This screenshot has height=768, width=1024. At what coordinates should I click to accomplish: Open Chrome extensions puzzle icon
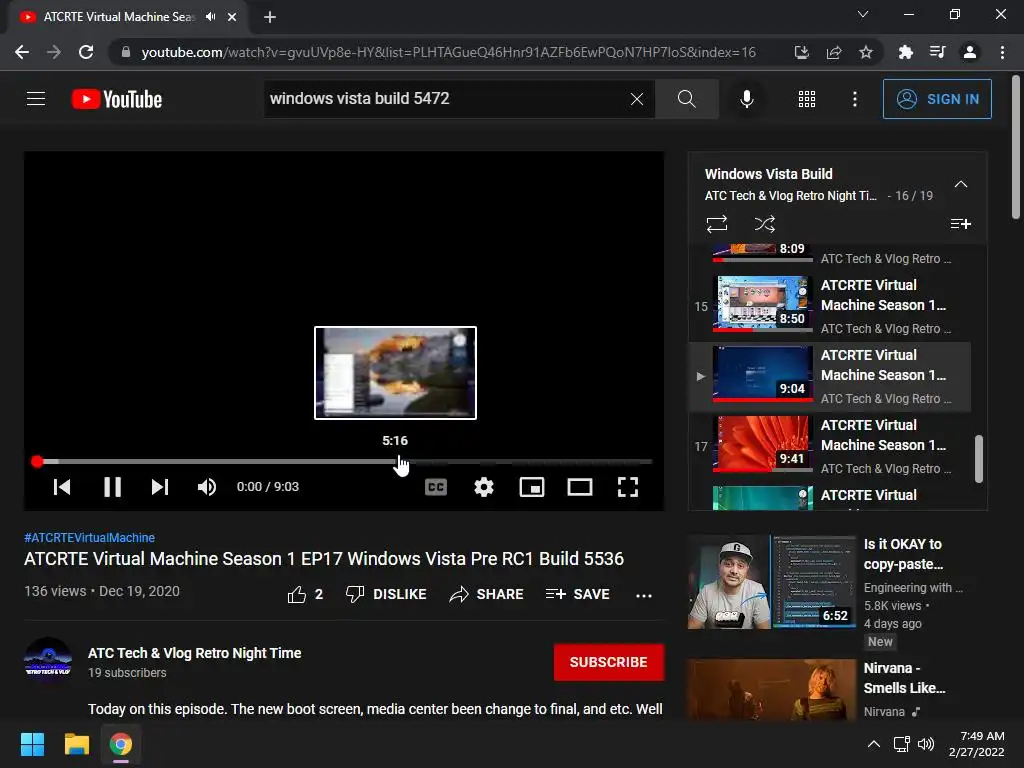point(905,52)
